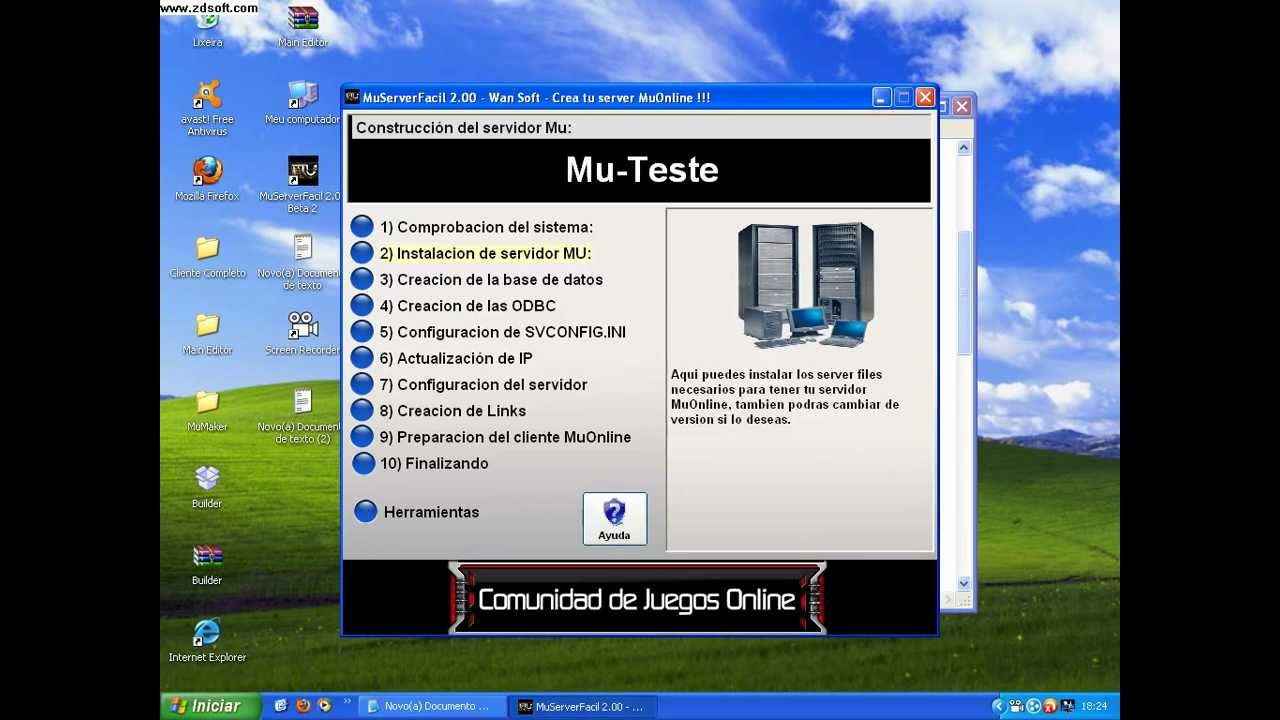
Task: Click blue bullet beside Creacion de Links
Action: coord(362,410)
